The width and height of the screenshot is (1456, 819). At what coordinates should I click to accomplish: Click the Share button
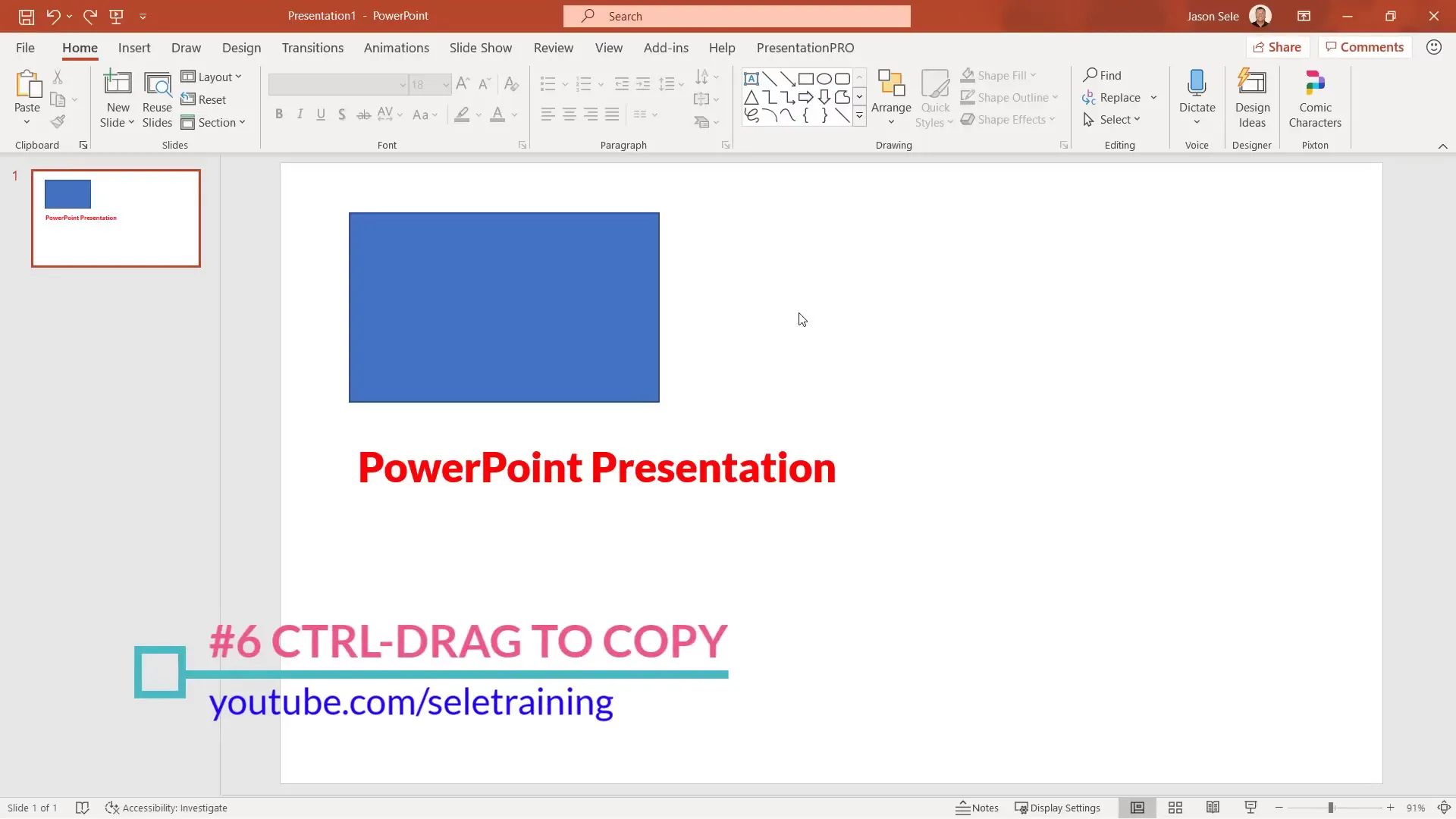tap(1277, 46)
